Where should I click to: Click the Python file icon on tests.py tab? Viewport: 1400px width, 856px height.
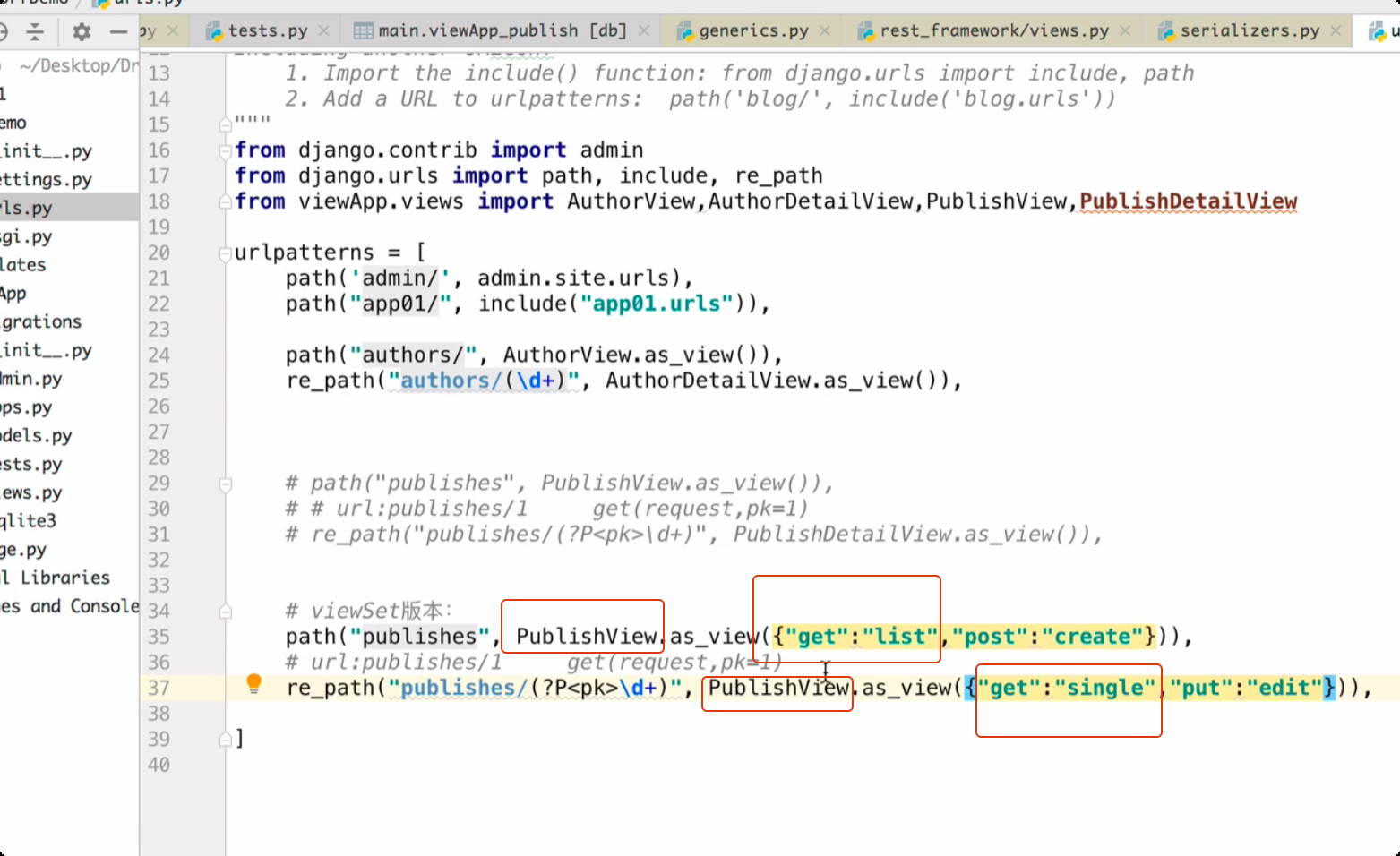(213, 31)
